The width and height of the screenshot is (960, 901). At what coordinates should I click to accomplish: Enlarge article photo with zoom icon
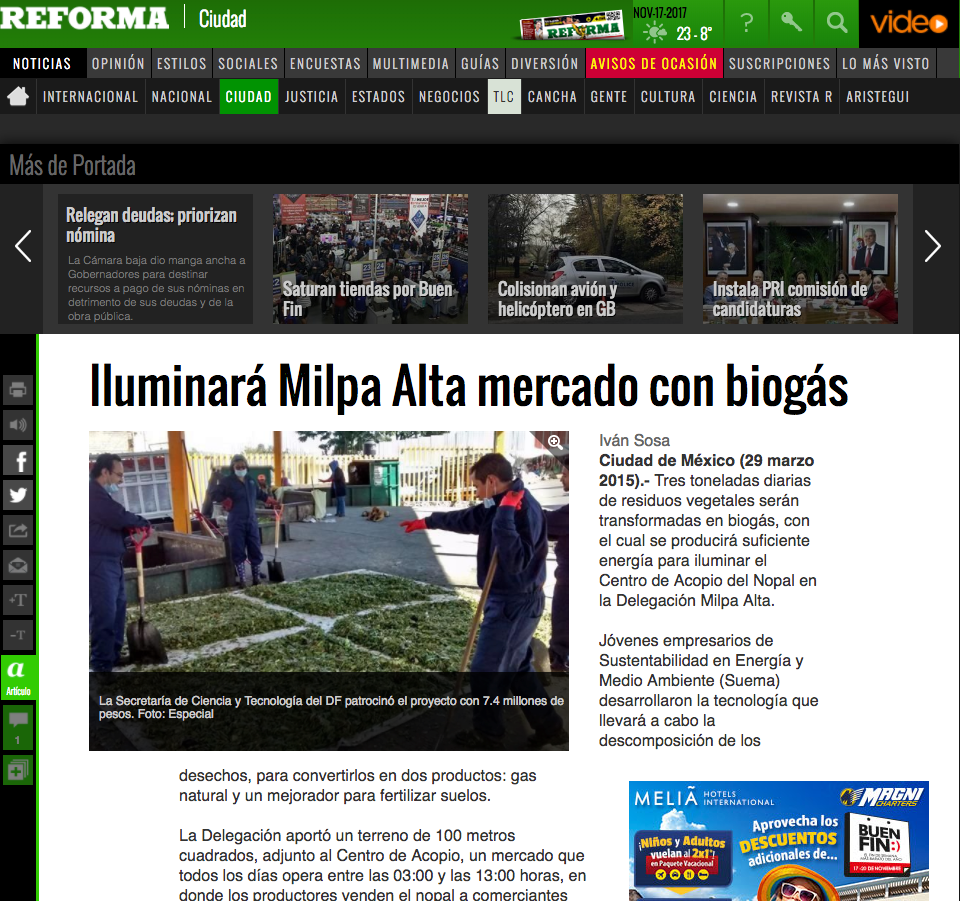(554, 442)
